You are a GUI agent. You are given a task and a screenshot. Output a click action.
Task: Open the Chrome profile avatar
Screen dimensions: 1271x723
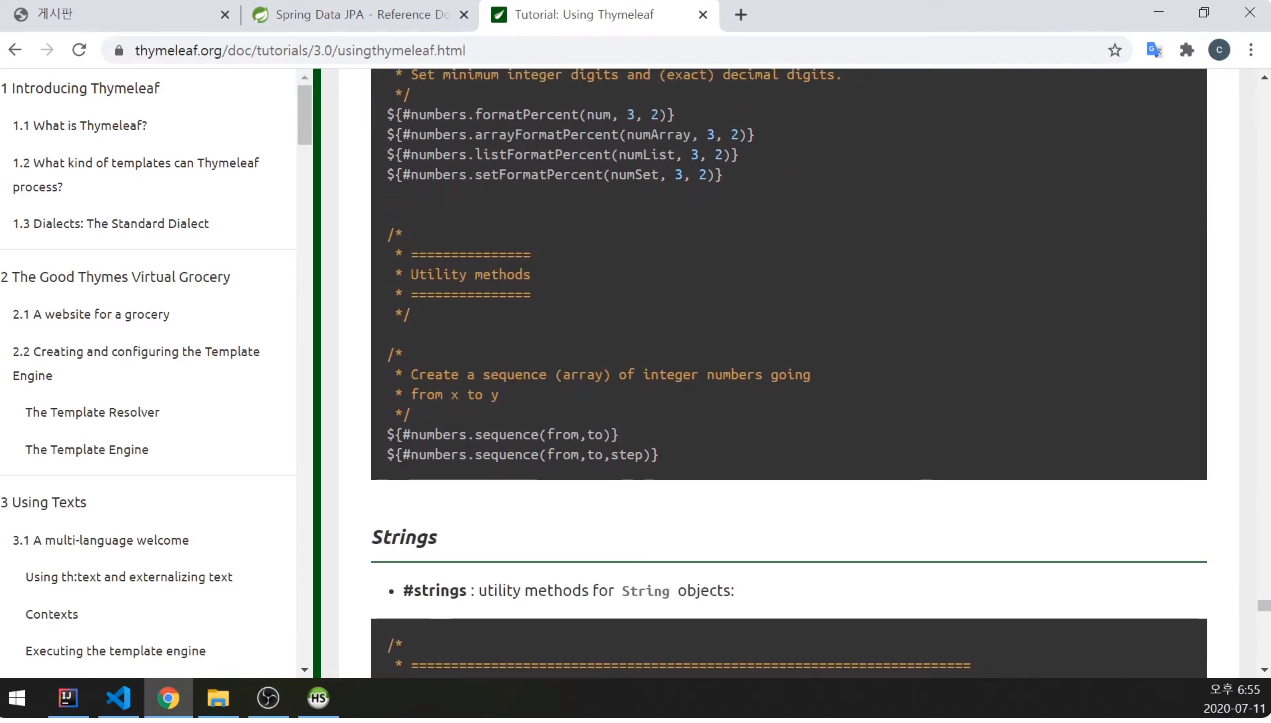1219,50
